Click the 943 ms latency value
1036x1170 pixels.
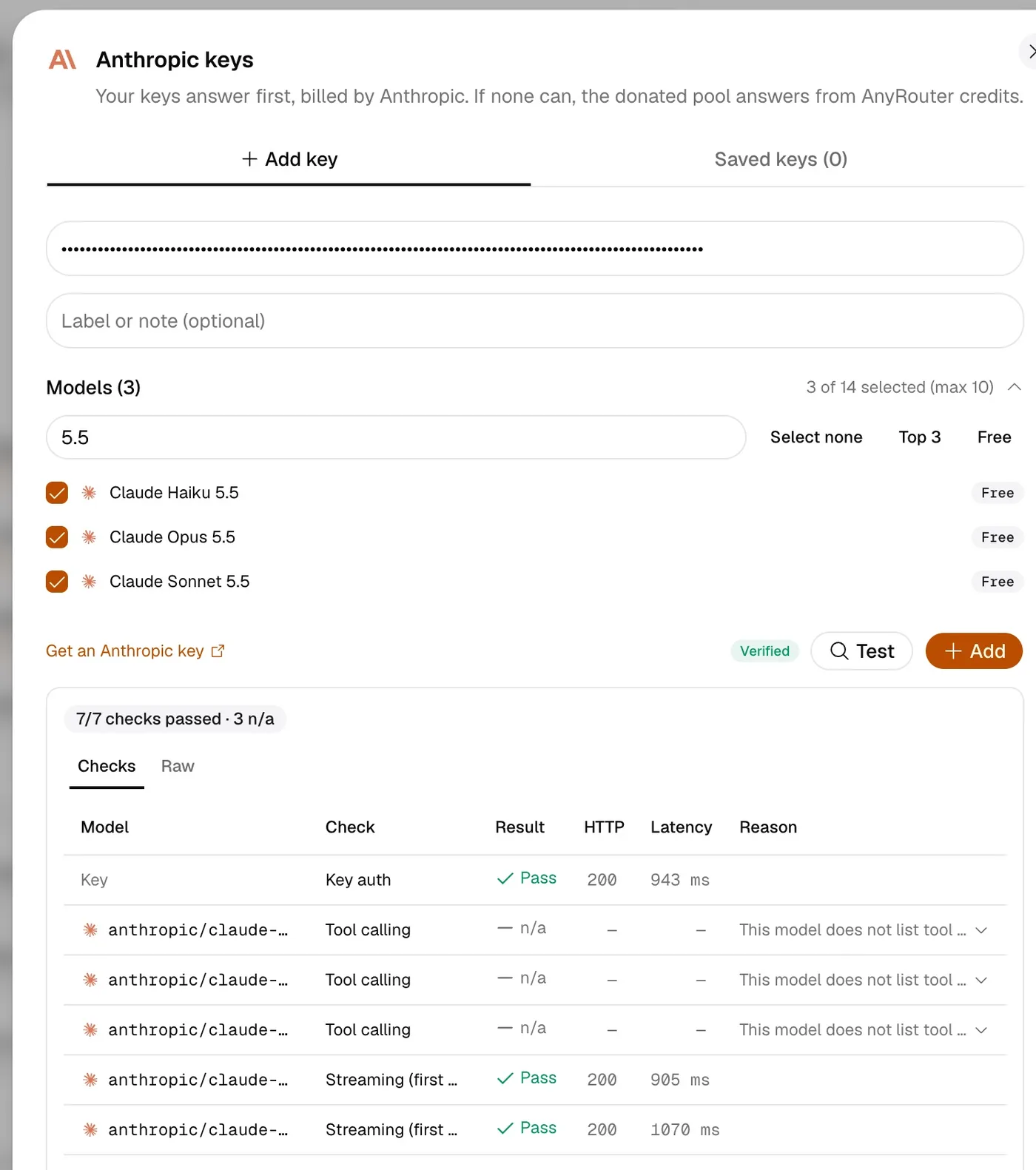click(x=680, y=880)
